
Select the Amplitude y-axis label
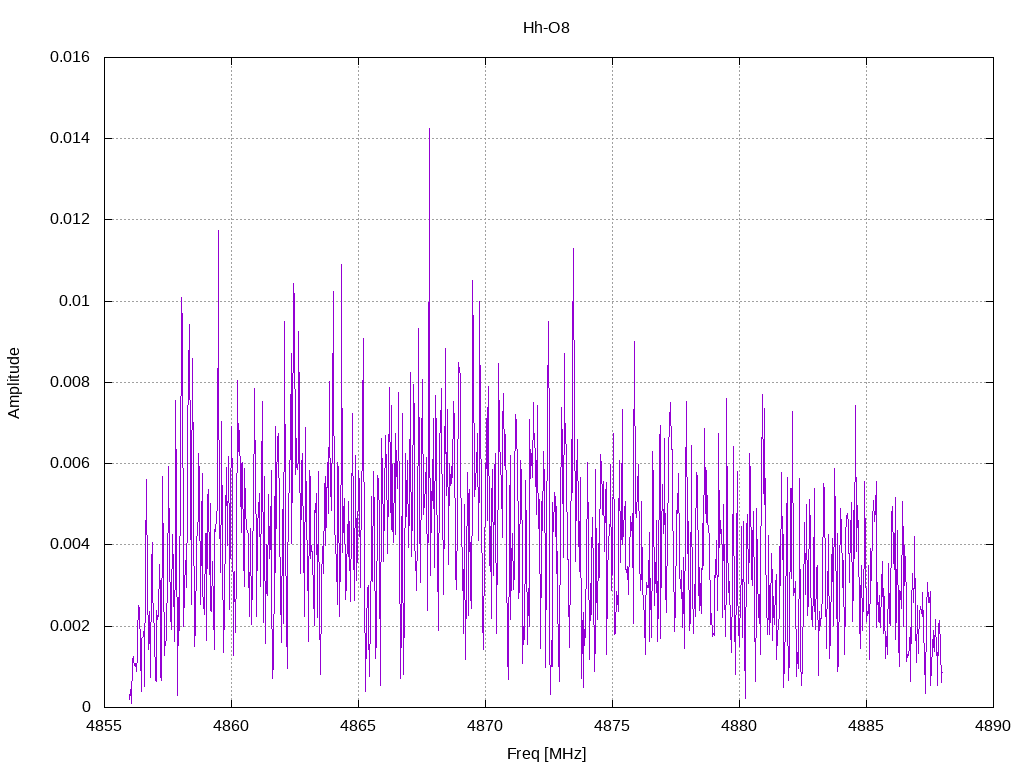point(14,383)
